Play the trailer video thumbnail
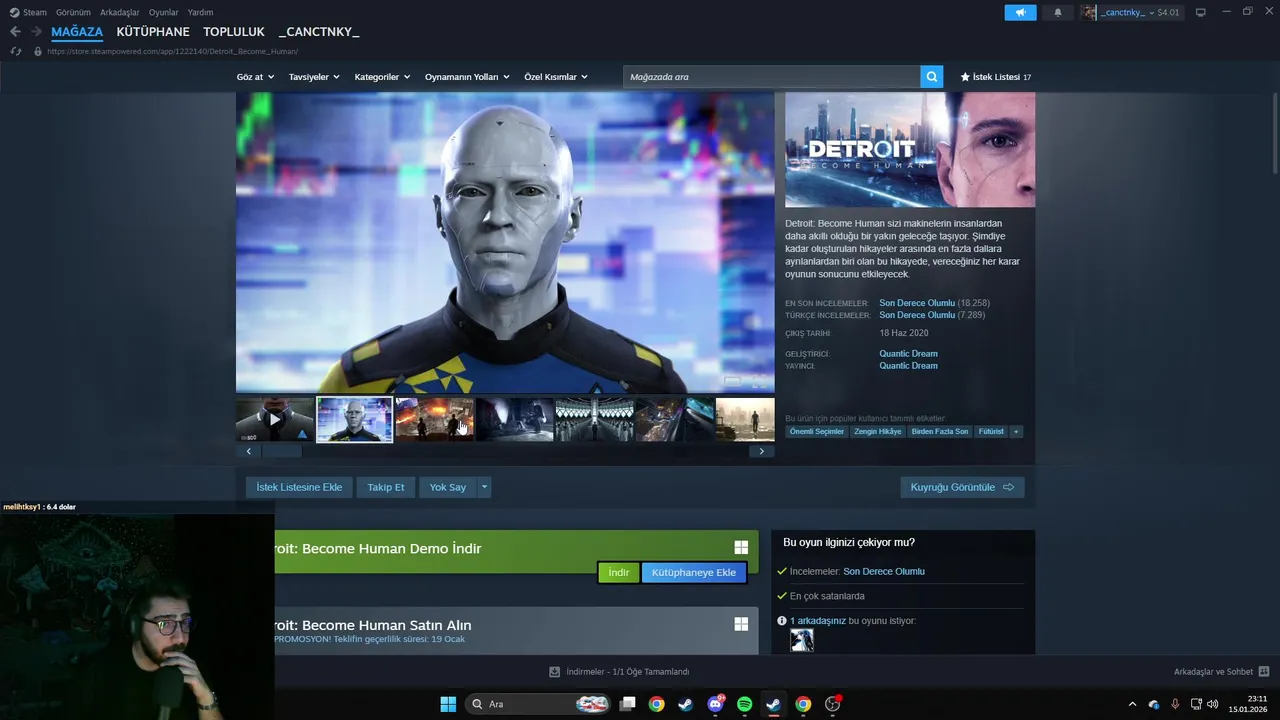The width and height of the screenshot is (1280, 720). 275,419
